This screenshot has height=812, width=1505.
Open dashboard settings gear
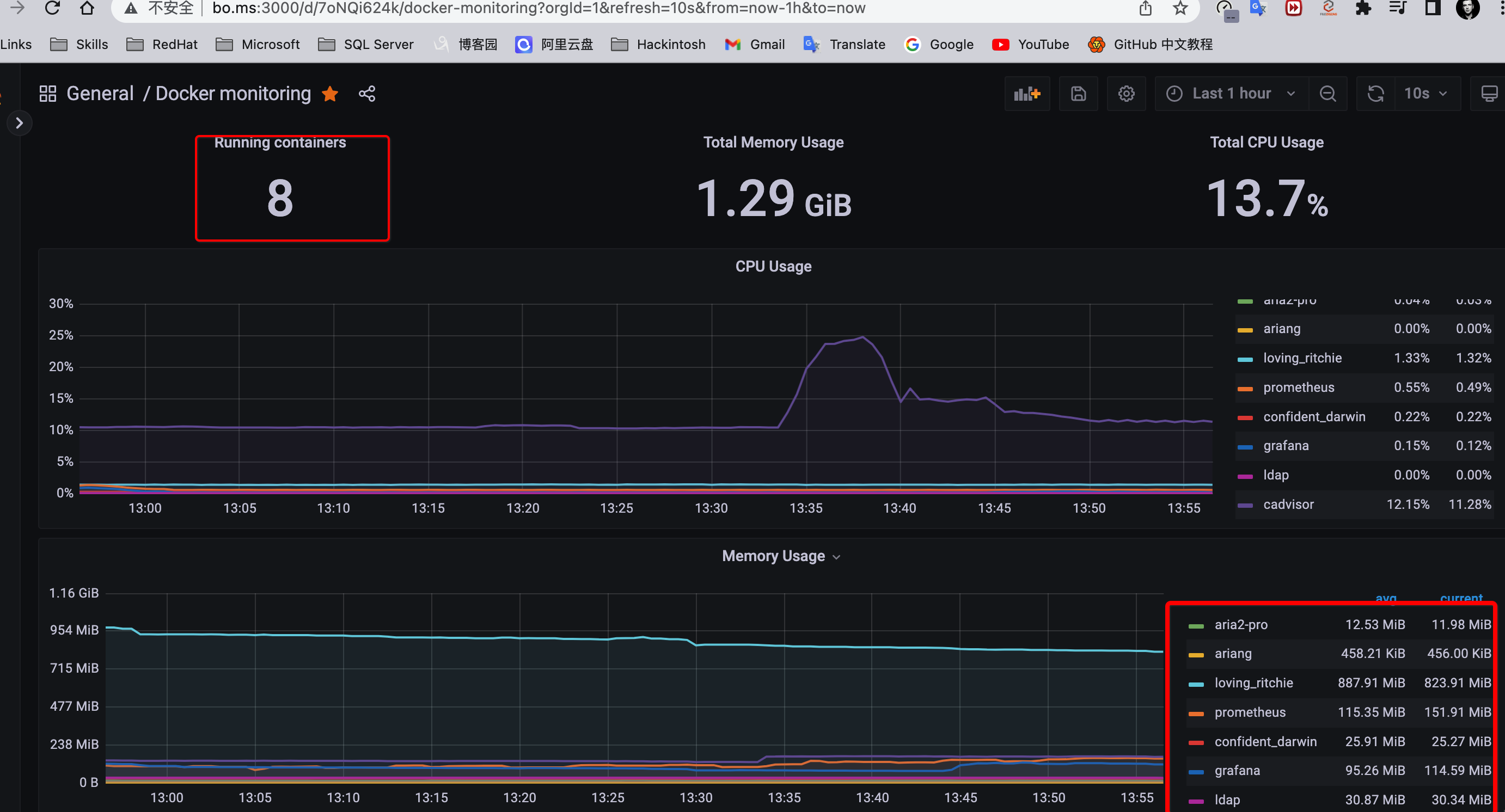pos(1126,94)
